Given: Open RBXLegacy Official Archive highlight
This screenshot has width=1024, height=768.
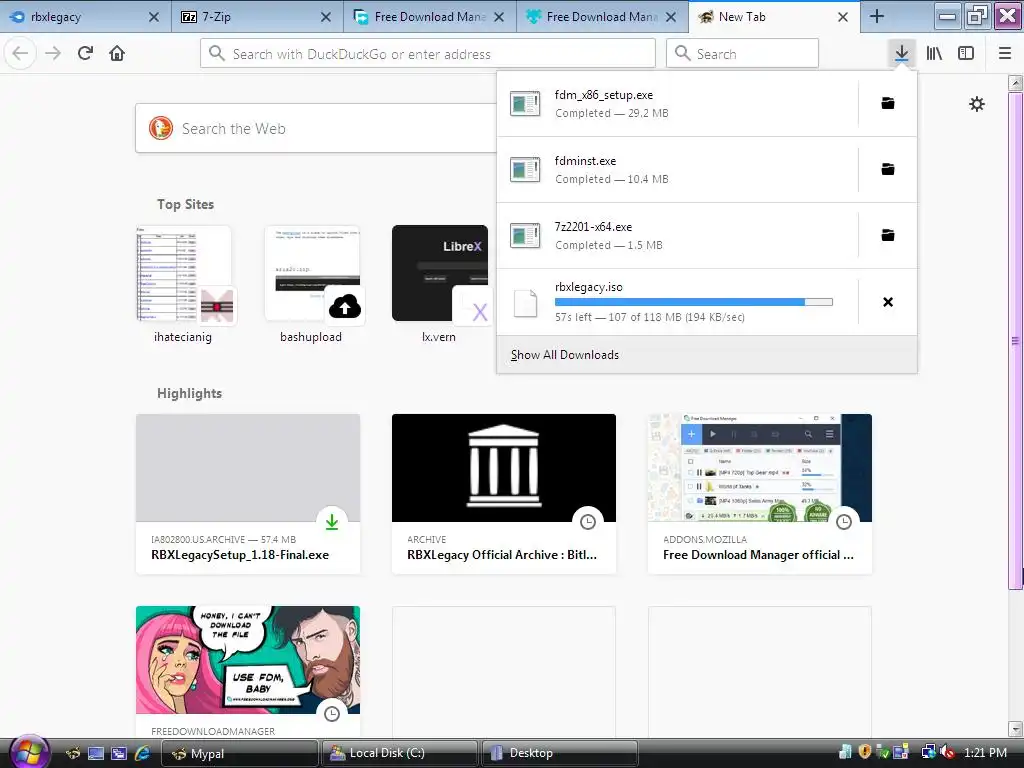Looking at the screenshot, I should tap(504, 494).
